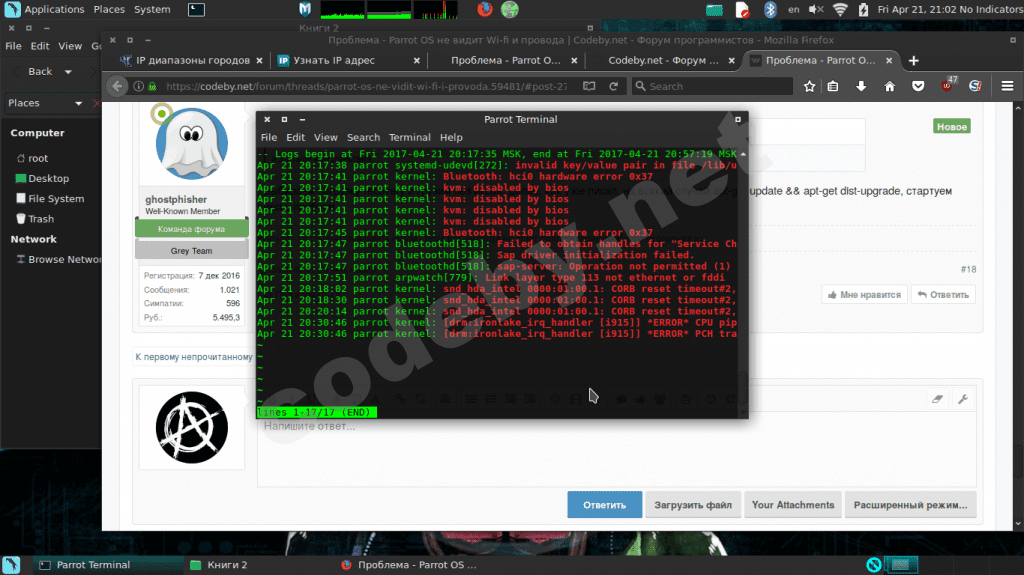Viewport: 1024px width, 575px height.
Task: Open the Malwarebytes-style M icon in top panel
Action: click(305, 9)
